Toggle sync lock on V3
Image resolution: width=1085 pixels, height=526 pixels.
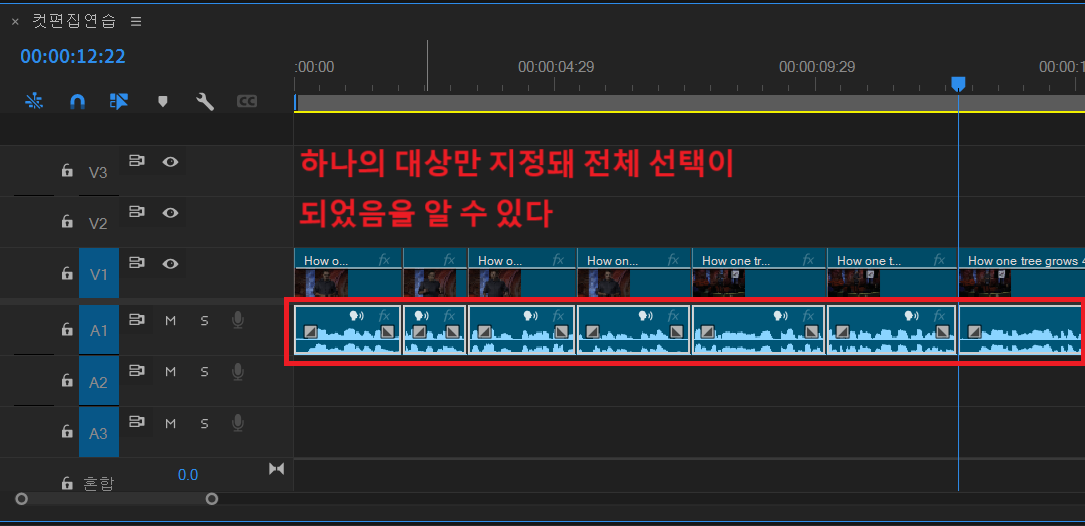pos(137,161)
